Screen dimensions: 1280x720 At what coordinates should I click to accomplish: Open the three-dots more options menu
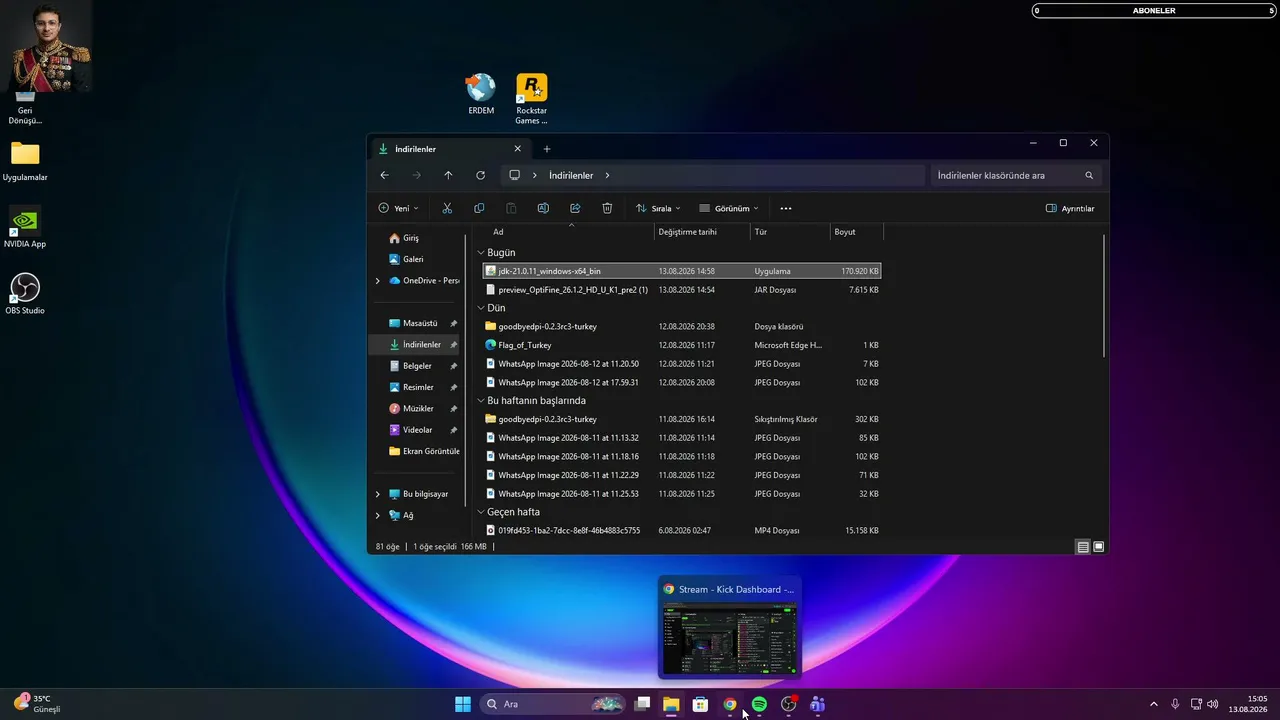(x=786, y=208)
